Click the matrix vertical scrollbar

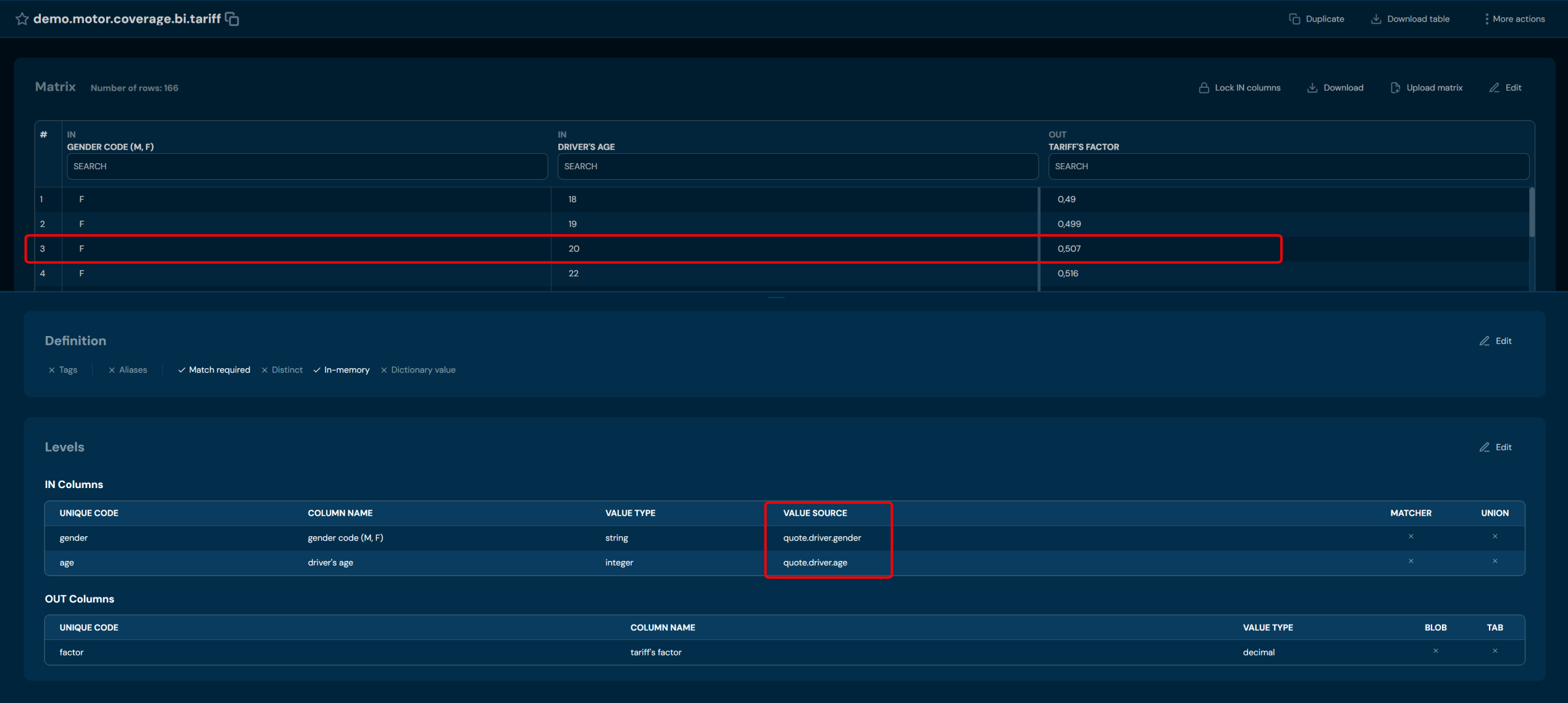click(1531, 213)
